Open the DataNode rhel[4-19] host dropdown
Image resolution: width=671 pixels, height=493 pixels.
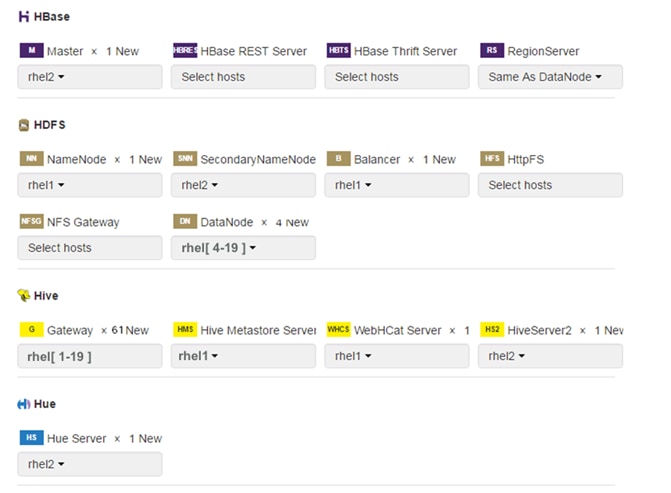click(x=243, y=248)
